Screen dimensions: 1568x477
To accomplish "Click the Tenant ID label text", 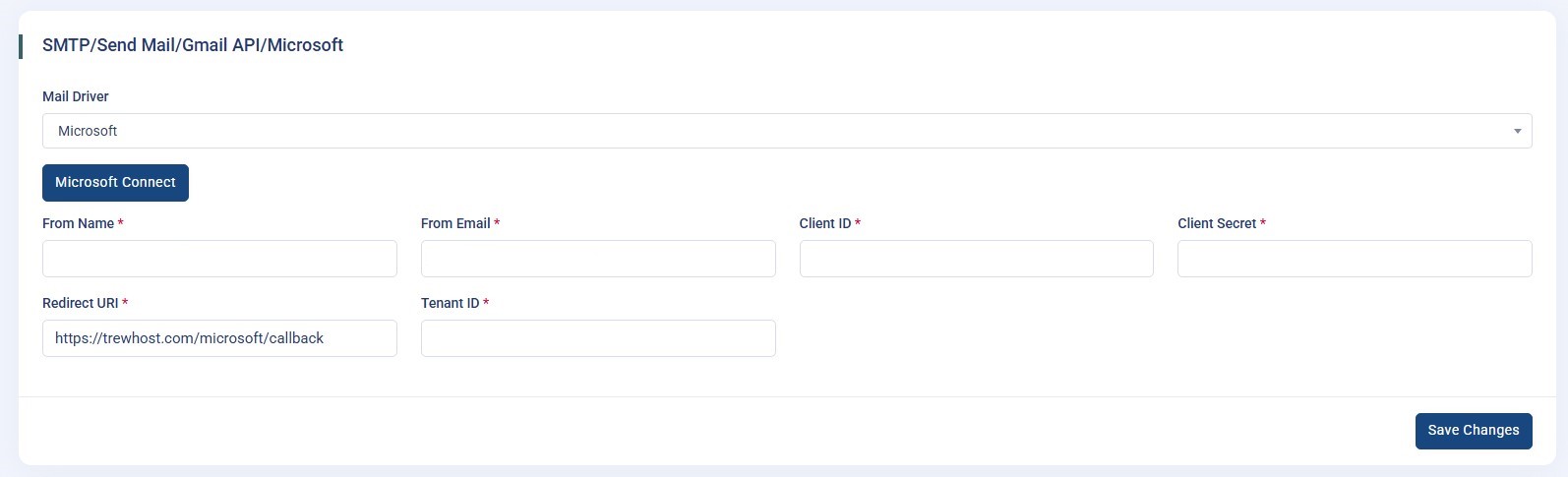I will pos(450,303).
